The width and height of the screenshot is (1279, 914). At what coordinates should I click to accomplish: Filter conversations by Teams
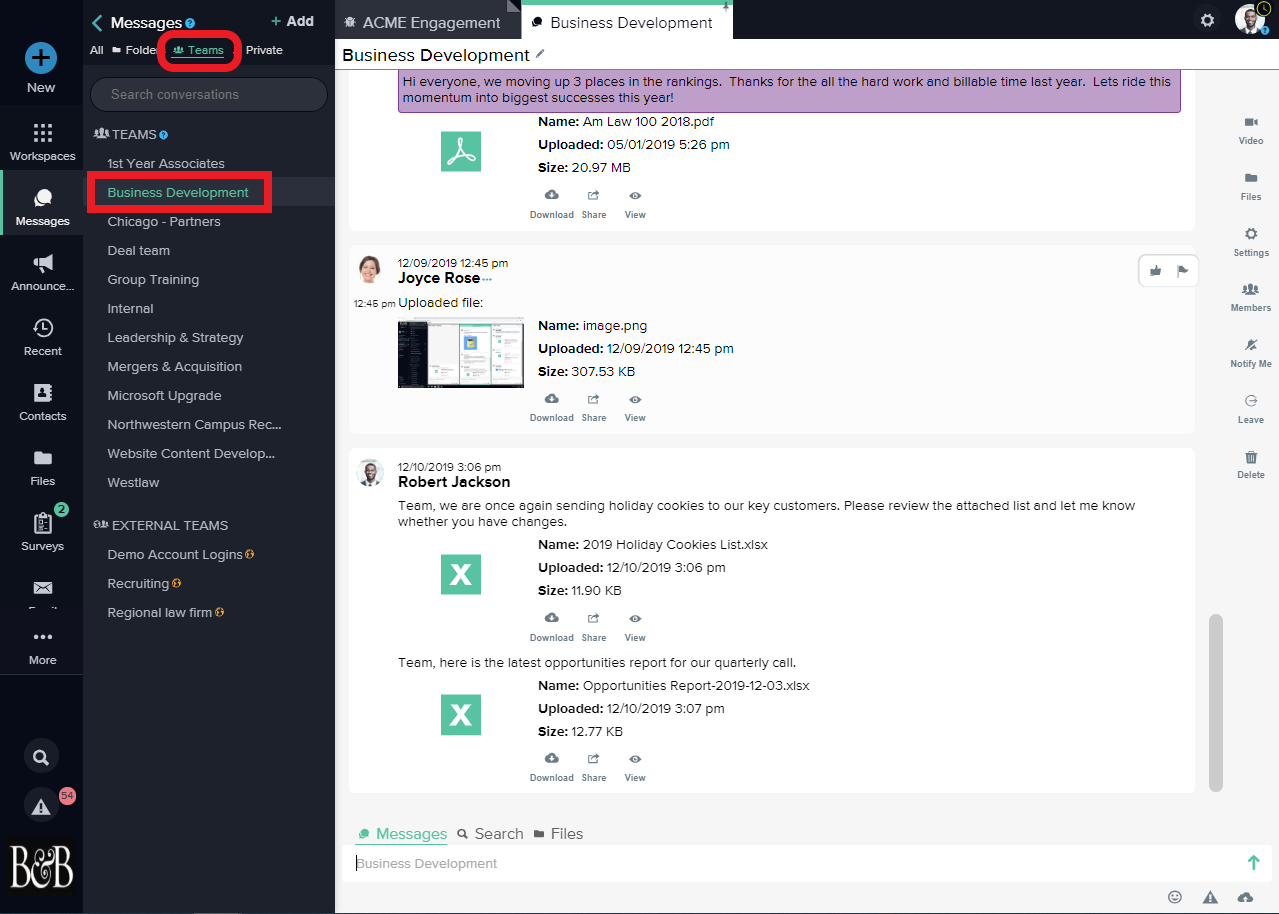pos(198,50)
